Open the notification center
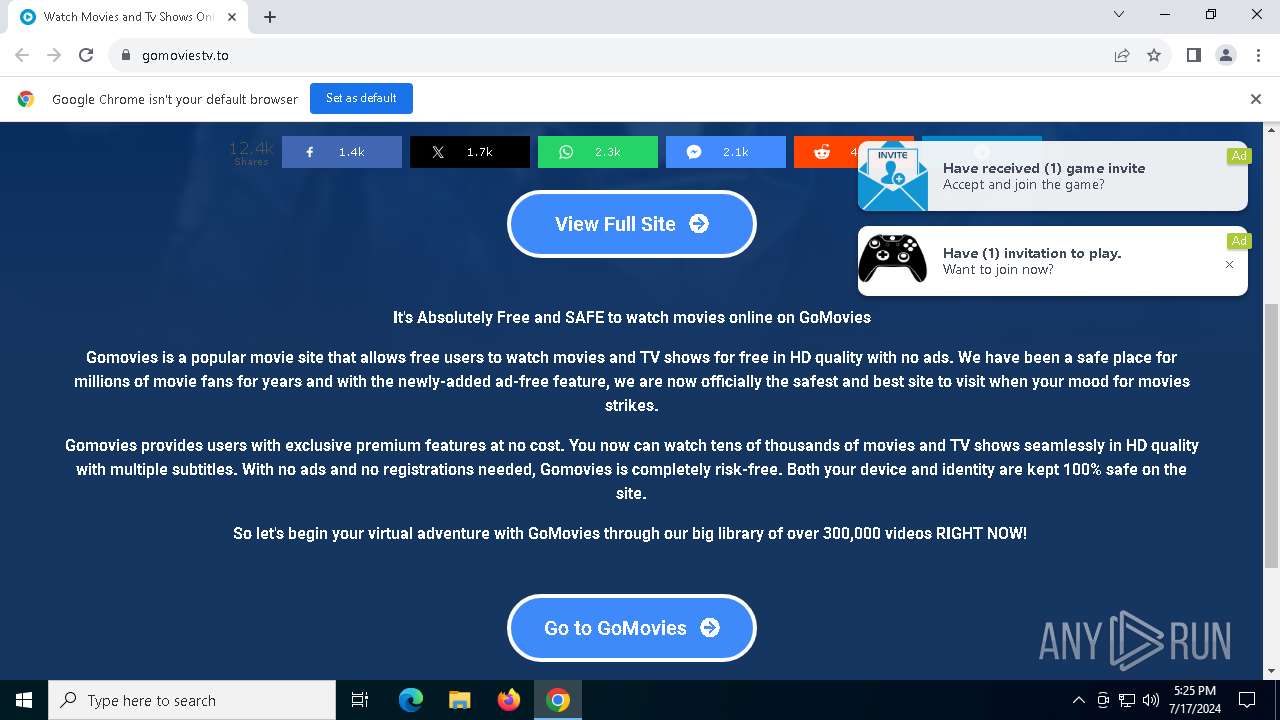The height and width of the screenshot is (720, 1280). click(x=1247, y=700)
